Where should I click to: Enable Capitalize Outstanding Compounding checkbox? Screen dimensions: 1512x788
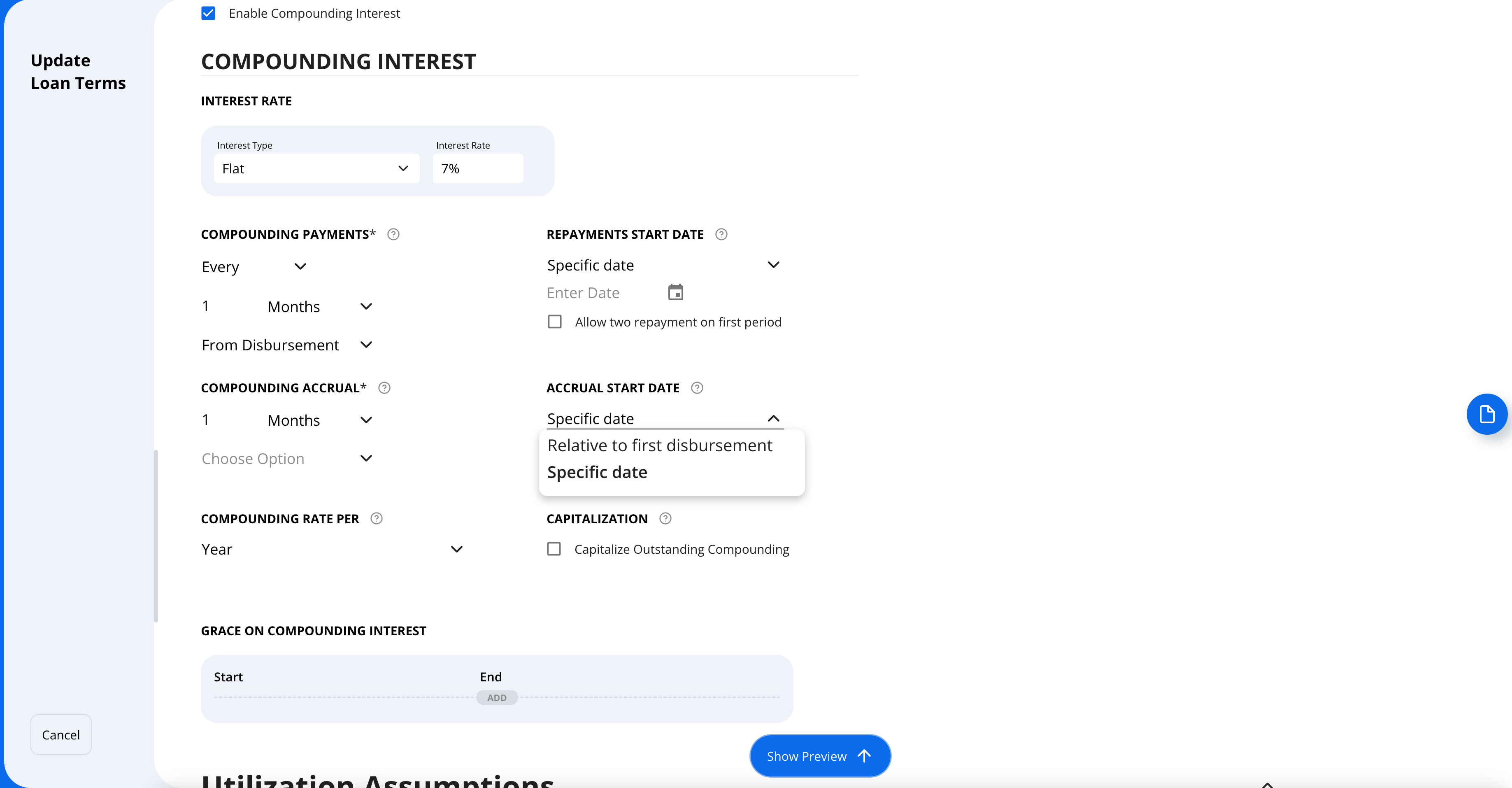[554, 549]
